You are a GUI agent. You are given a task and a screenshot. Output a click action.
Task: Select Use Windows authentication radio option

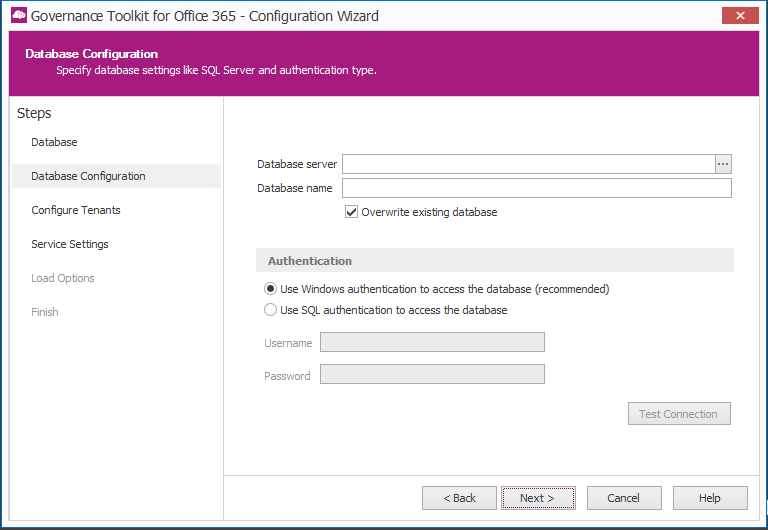coord(270,289)
